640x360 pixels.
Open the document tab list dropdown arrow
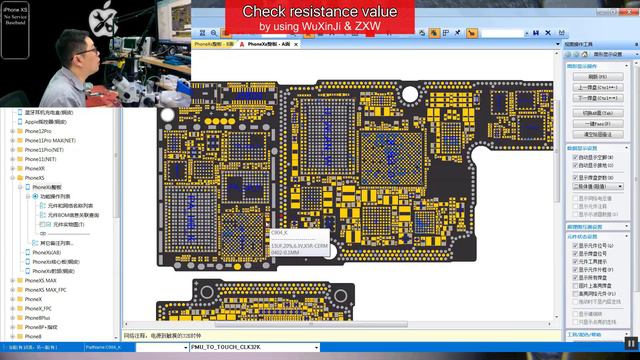coord(558,44)
